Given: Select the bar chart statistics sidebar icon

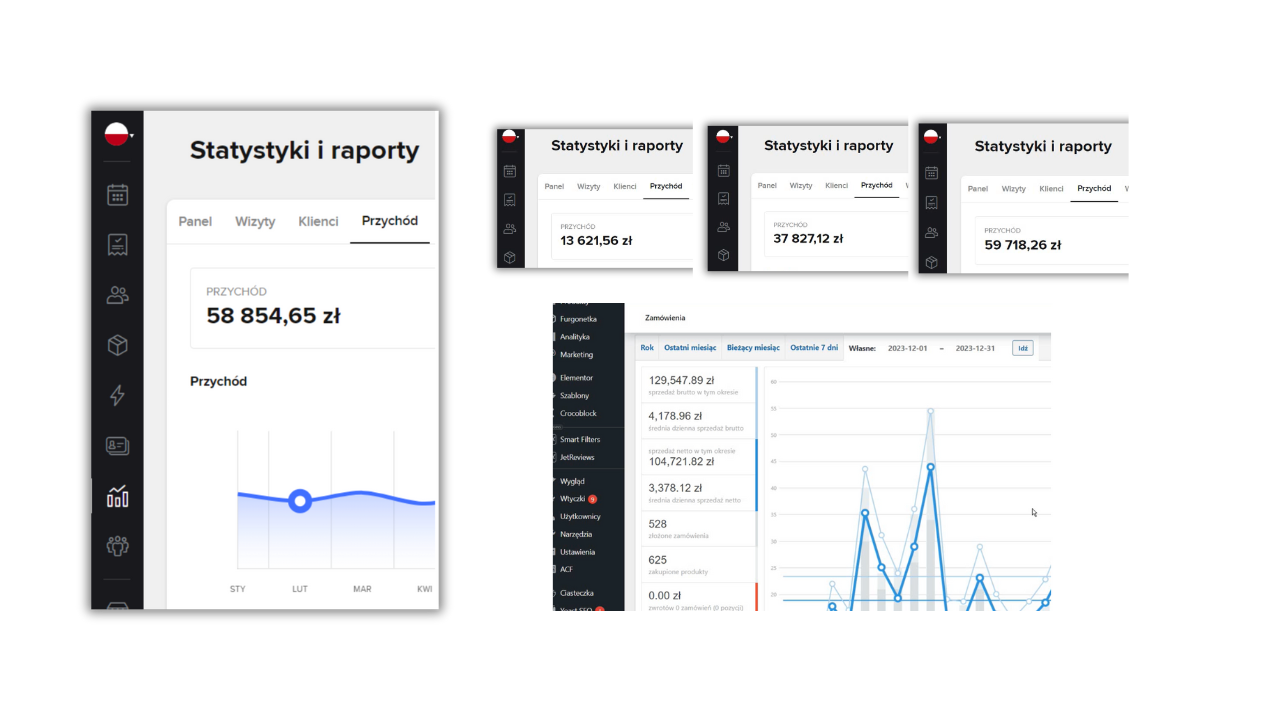Looking at the screenshot, I should point(117,496).
